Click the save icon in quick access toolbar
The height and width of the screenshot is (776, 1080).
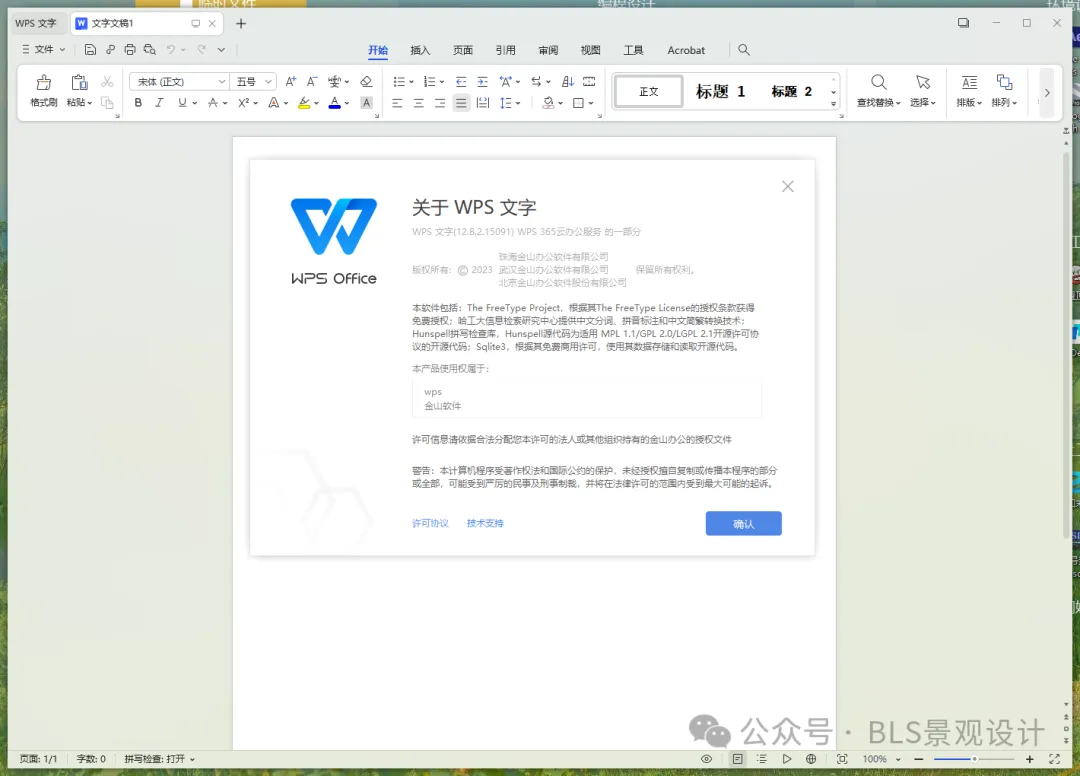90,50
